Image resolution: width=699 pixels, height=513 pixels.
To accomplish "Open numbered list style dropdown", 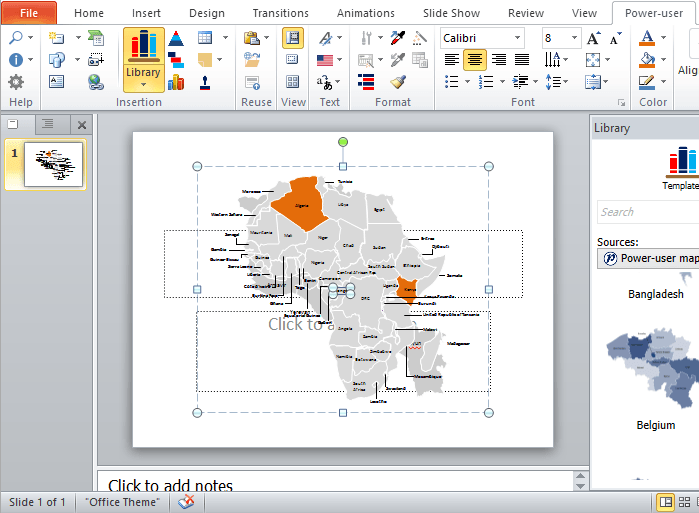I will pyautogui.click(x=502, y=82).
